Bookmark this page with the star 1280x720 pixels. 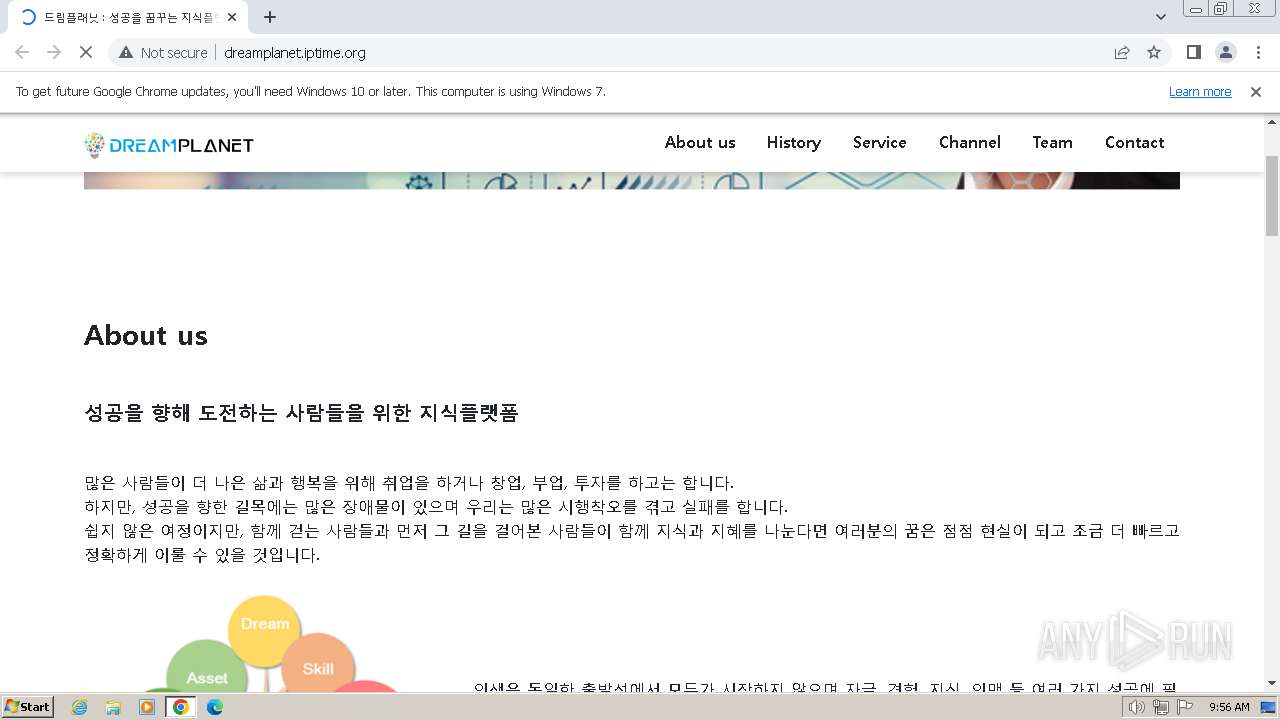pyautogui.click(x=1154, y=52)
